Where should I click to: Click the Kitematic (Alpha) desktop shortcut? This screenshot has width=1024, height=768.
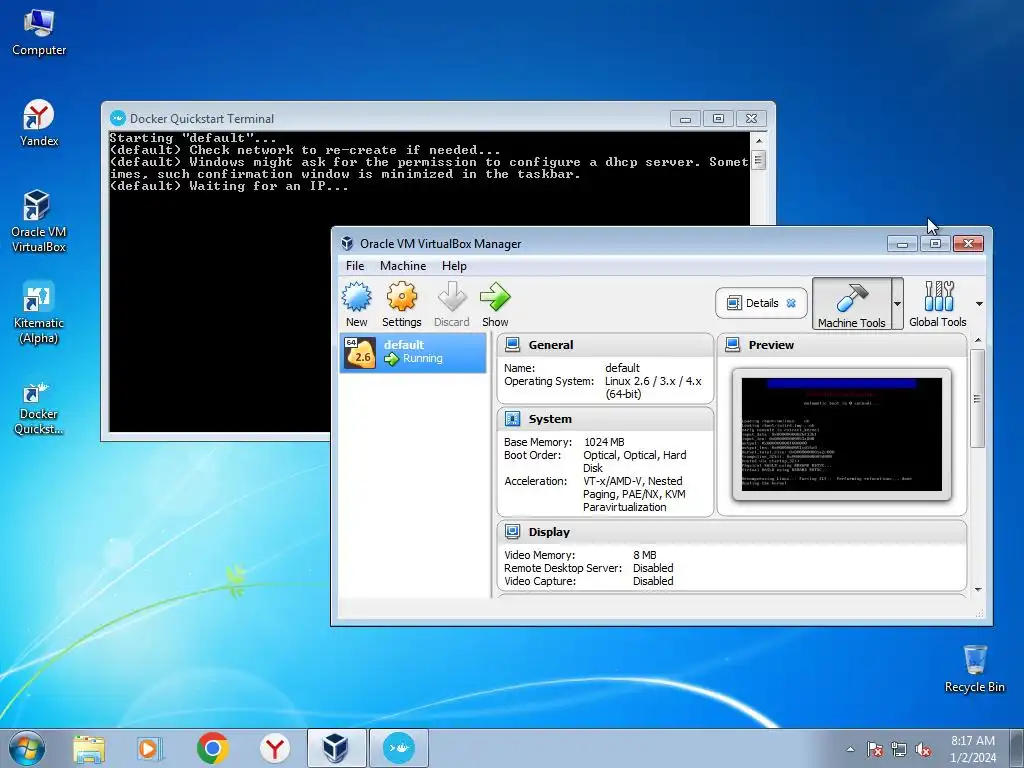click(39, 312)
